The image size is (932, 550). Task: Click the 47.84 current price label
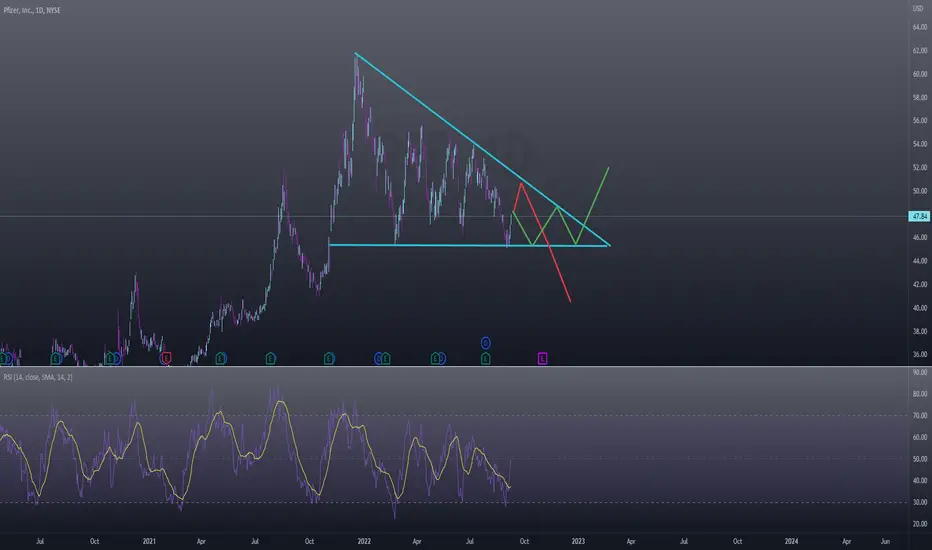[x=920, y=216]
